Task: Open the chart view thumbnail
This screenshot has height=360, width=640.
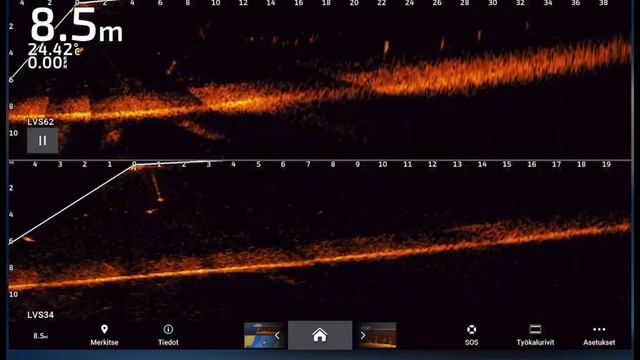Action: coord(264,335)
